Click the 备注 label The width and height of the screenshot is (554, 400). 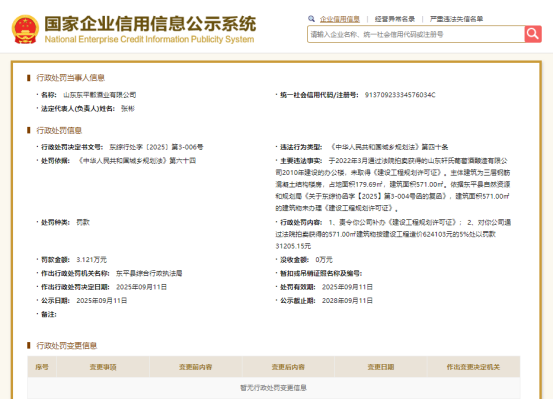coord(49,314)
